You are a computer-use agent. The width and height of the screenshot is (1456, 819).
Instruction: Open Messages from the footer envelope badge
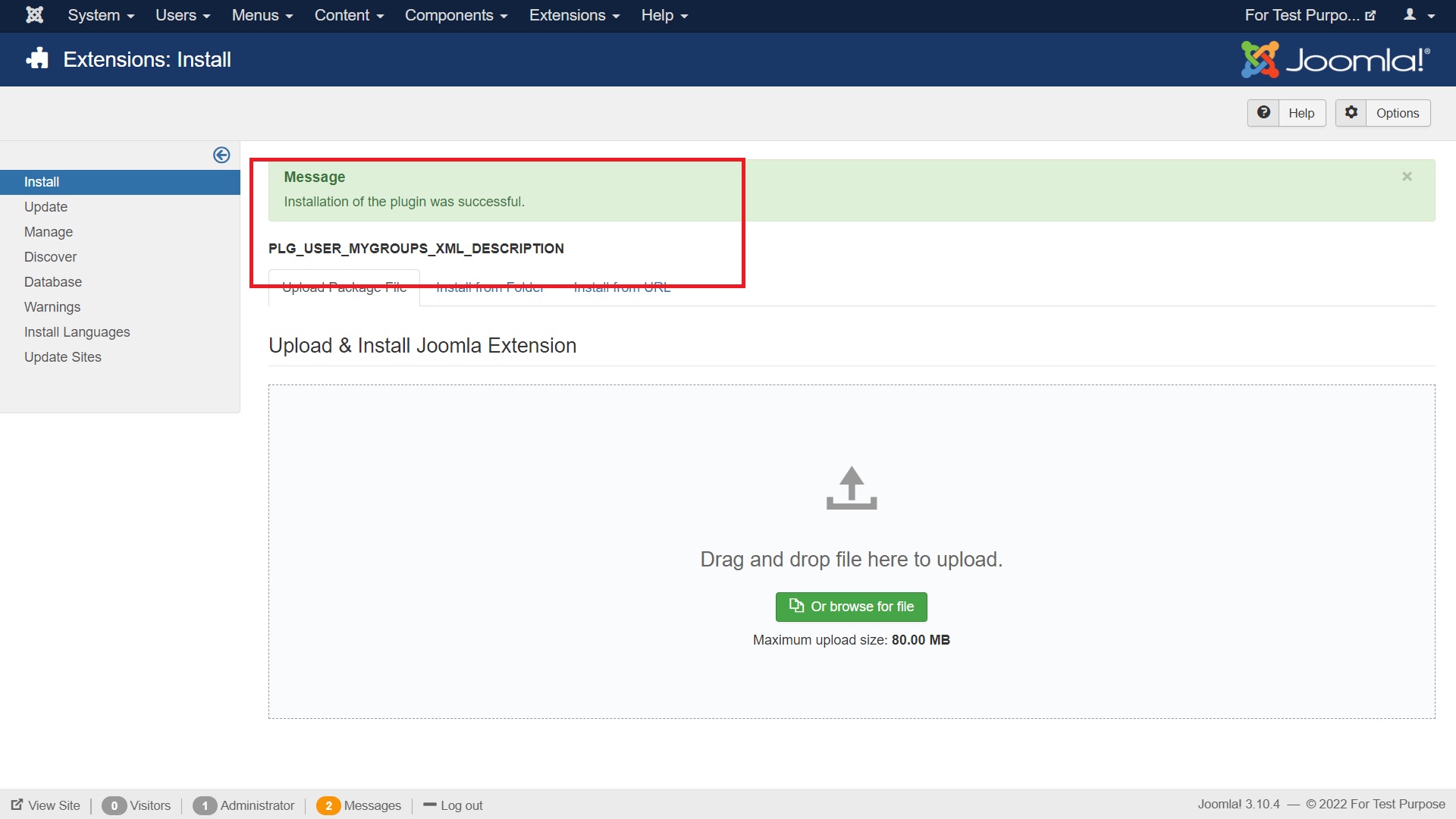328,805
